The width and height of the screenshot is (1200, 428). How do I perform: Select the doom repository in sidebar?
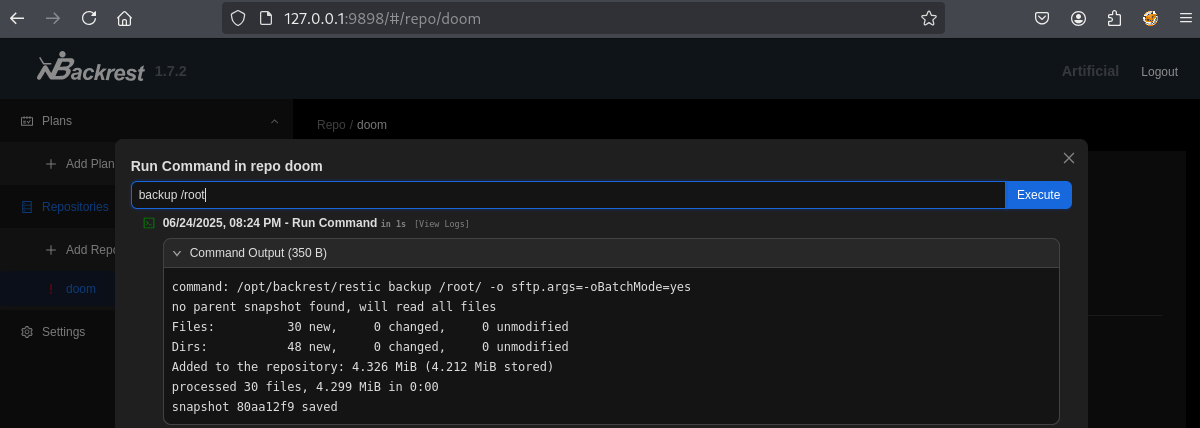point(80,289)
